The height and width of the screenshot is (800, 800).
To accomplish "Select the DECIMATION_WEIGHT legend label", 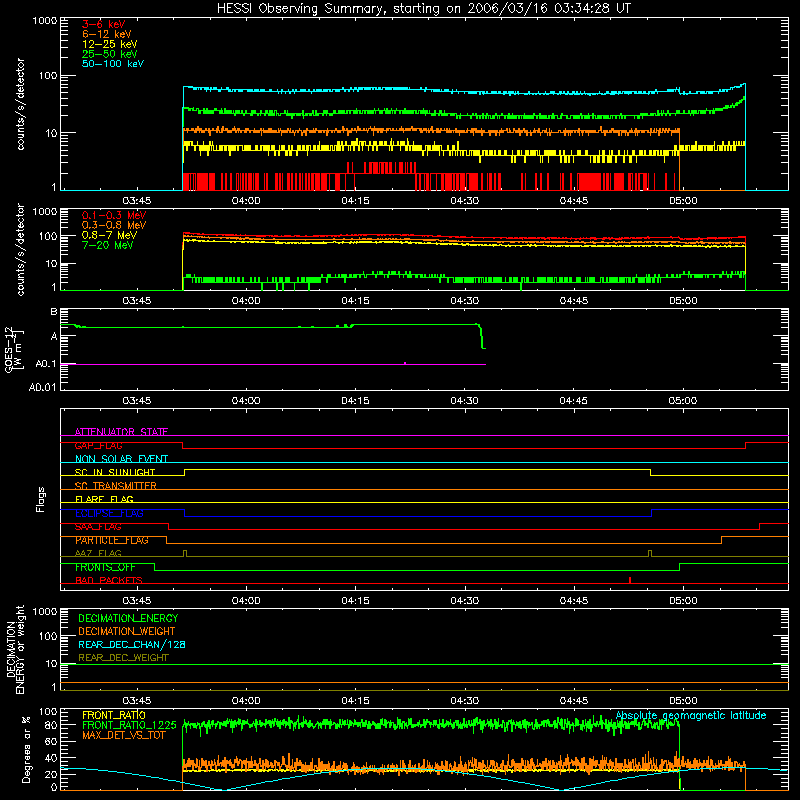I will tap(127, 631).
